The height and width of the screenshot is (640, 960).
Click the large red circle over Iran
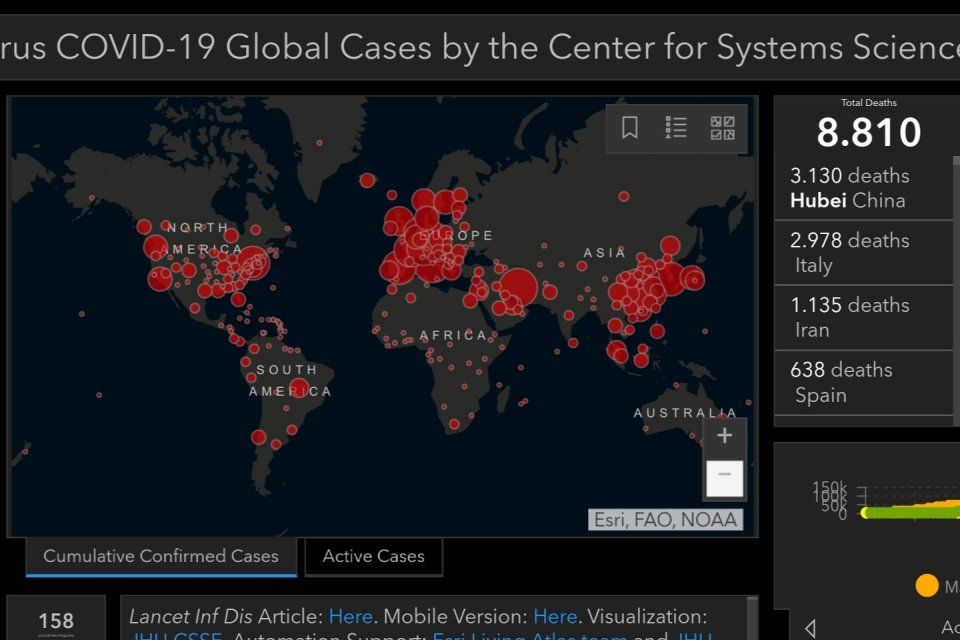(x=518, y=288)
